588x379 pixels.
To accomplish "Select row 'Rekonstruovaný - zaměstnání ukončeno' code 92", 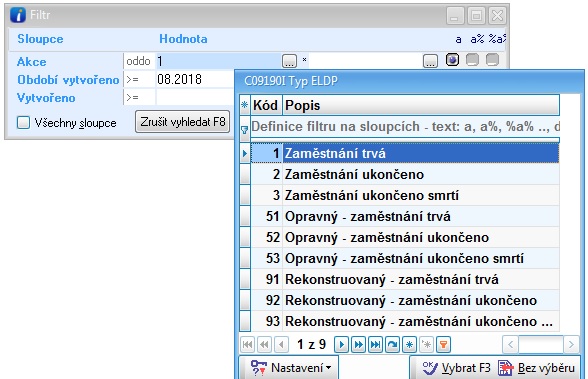I will pos(405,300).
